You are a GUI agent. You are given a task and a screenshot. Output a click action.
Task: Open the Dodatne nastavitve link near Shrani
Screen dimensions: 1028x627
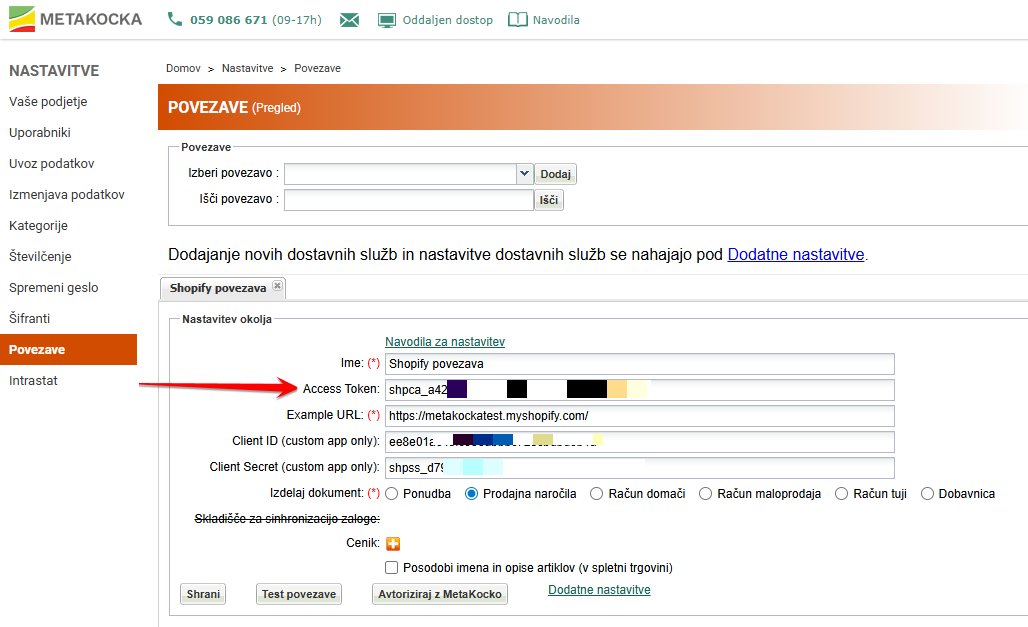click(x=599, y=590)
